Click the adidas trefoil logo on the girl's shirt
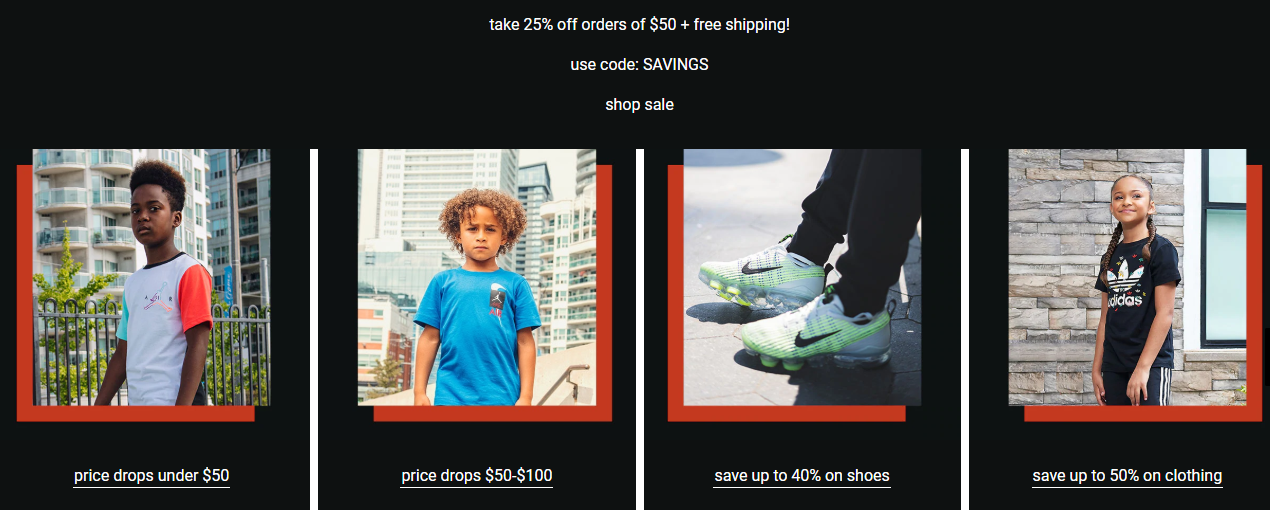Image resolution: width=1270 pixels, height=510 pixels. click(x=1128, y=270)
